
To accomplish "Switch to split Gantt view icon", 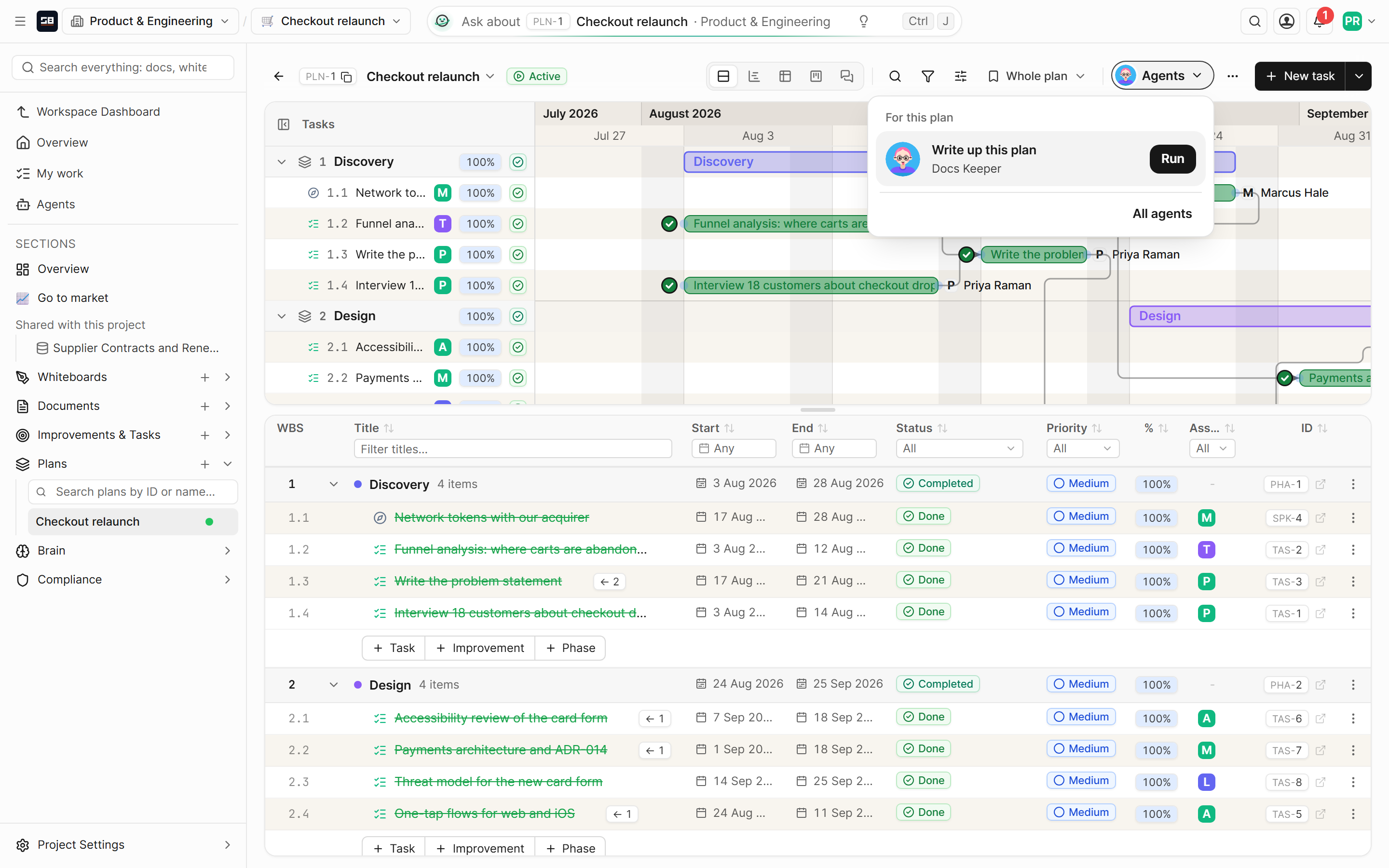I will click(723, 76).
